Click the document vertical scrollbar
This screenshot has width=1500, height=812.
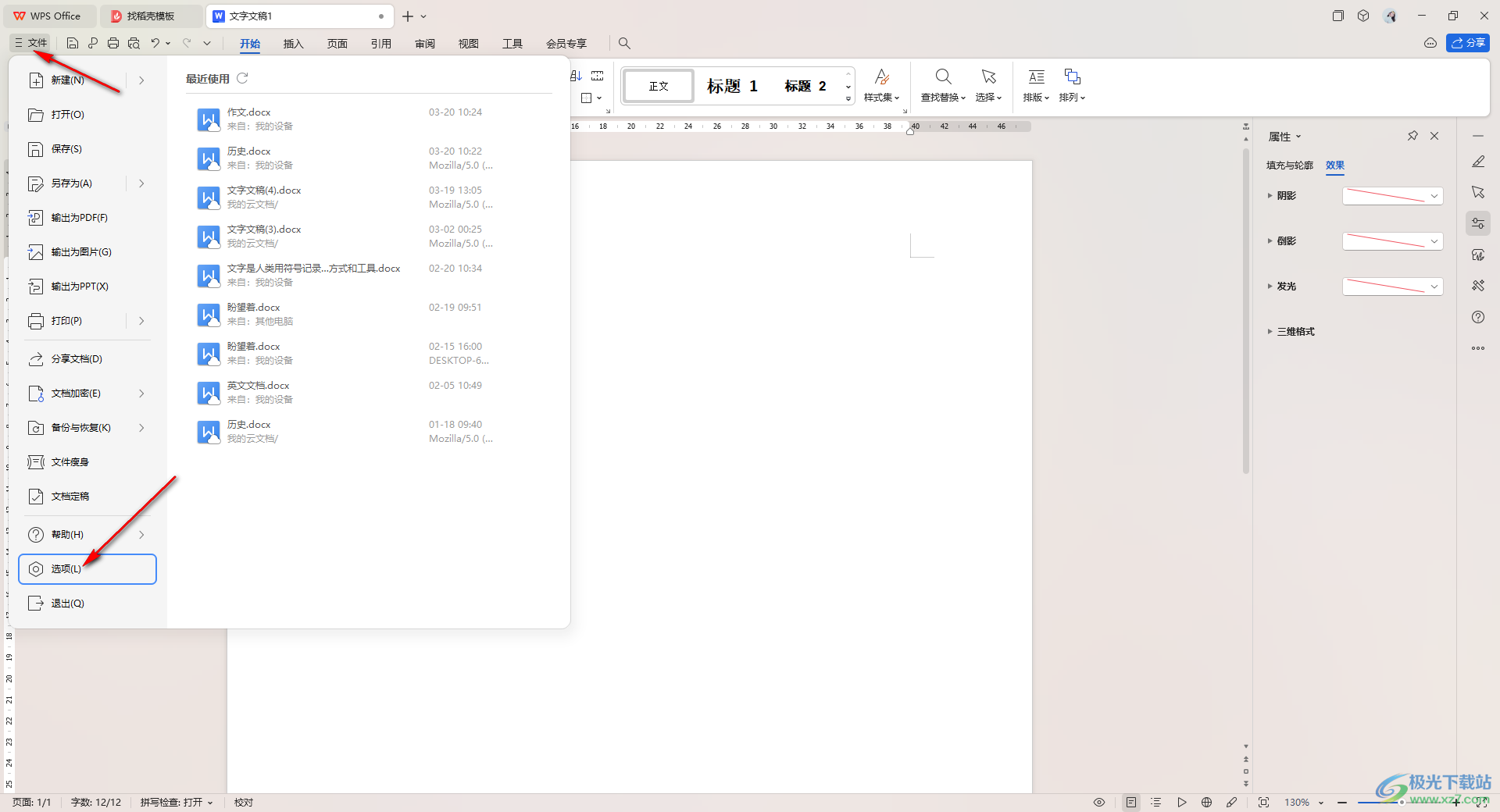[x=1245, y=312]
